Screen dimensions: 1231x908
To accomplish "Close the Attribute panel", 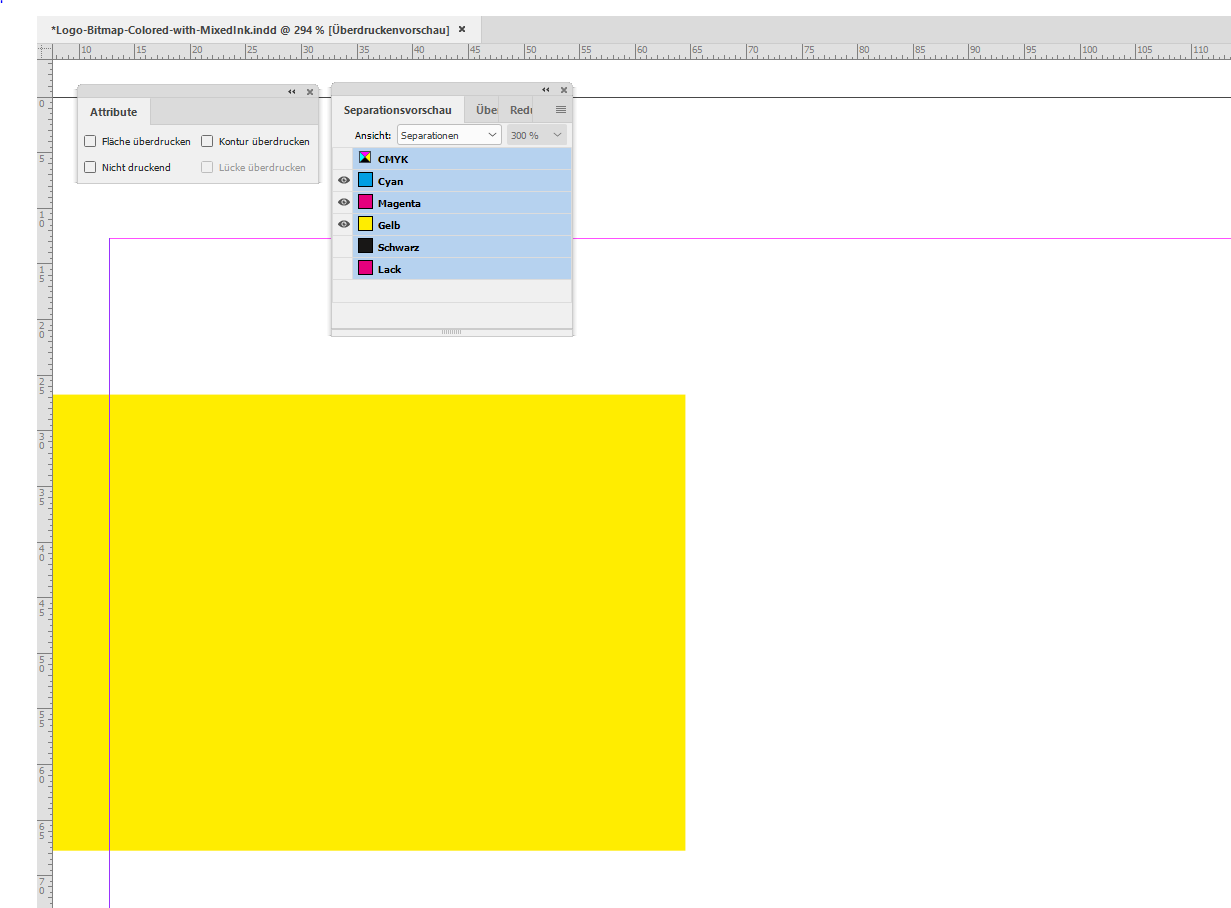I will point(310,92).
